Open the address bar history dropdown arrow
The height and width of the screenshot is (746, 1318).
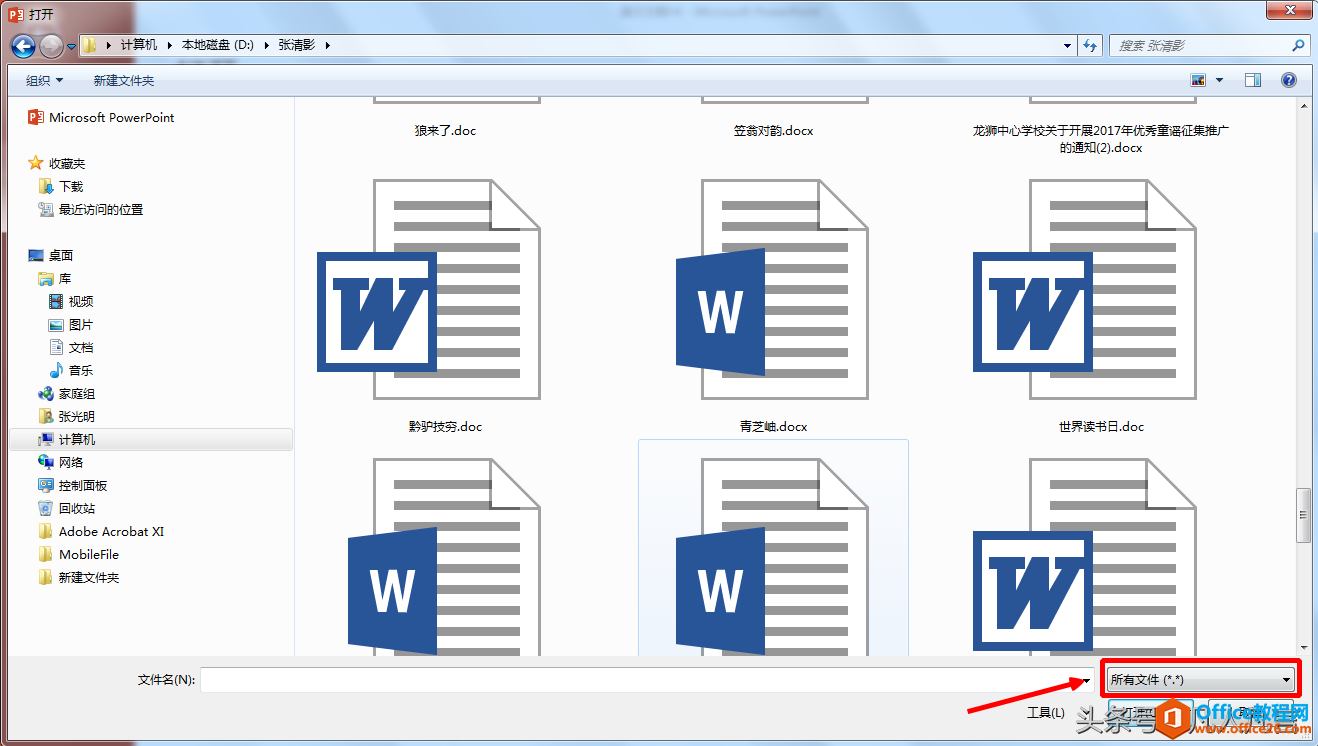[x=1067, y=45]
